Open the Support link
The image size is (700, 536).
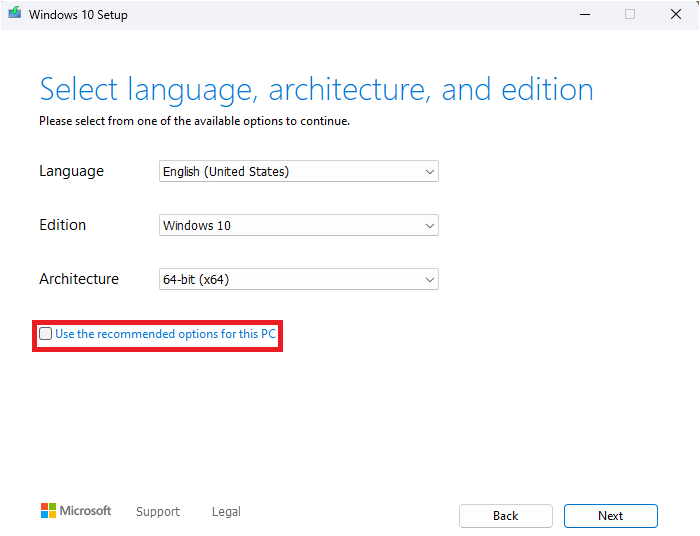tap(158, 511)
